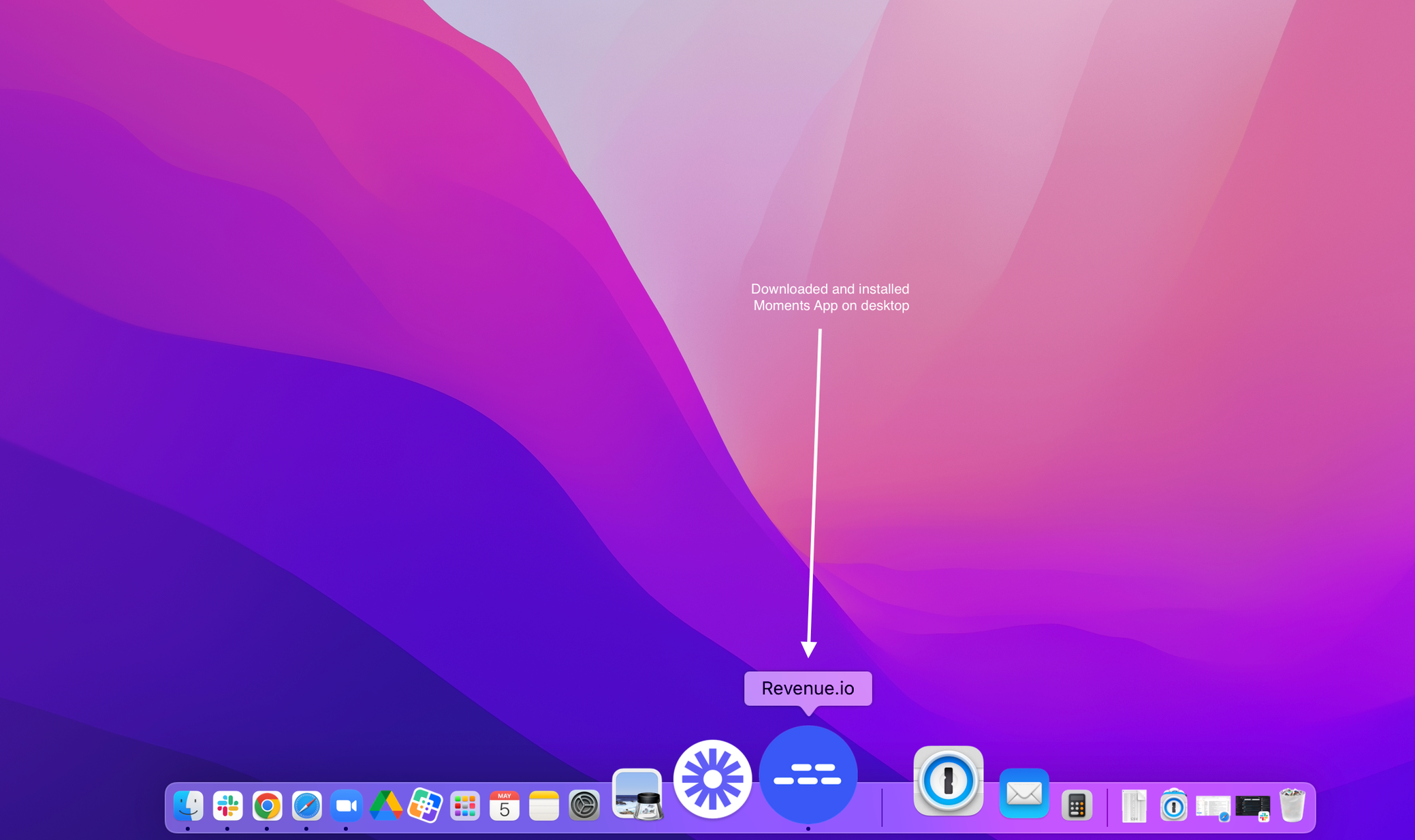This screenshot has width=1415, height=840.
Task: Open the Trash
Action: coord(1292,806)
